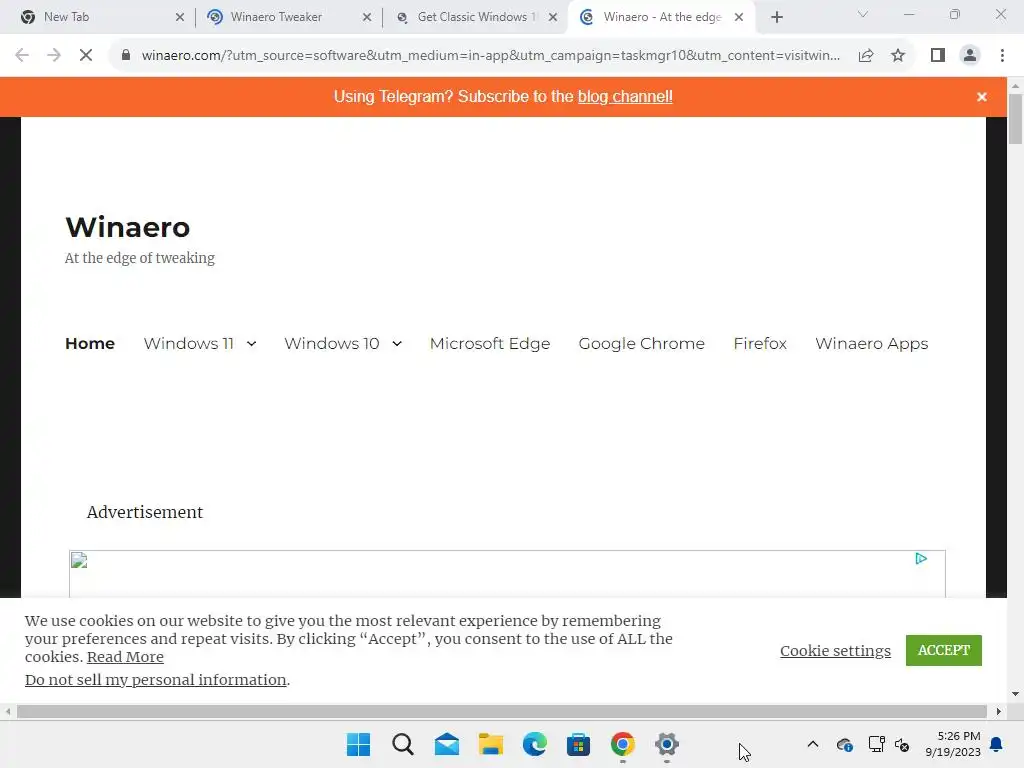Image resolution: width=1024 pixels, height=768 pixels.
Task: Click the address bar URL
Action: point(490,56)
